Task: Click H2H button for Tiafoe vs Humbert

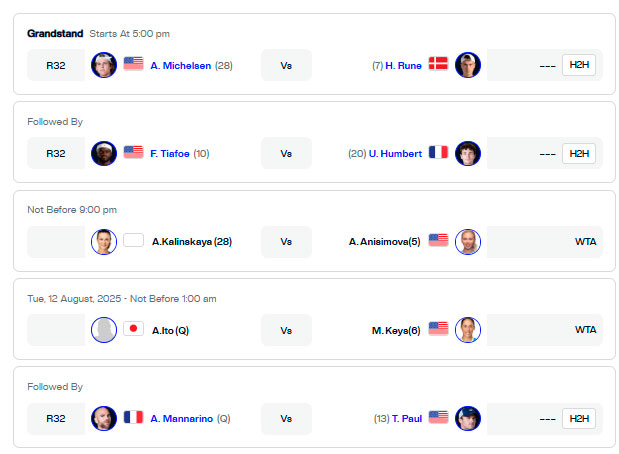Action: tap(579, 153)
